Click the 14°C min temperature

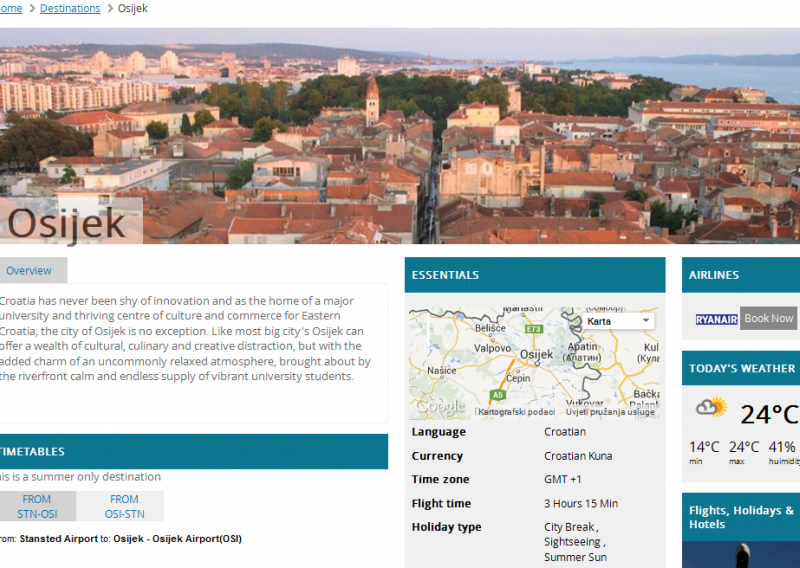[704, 447]
